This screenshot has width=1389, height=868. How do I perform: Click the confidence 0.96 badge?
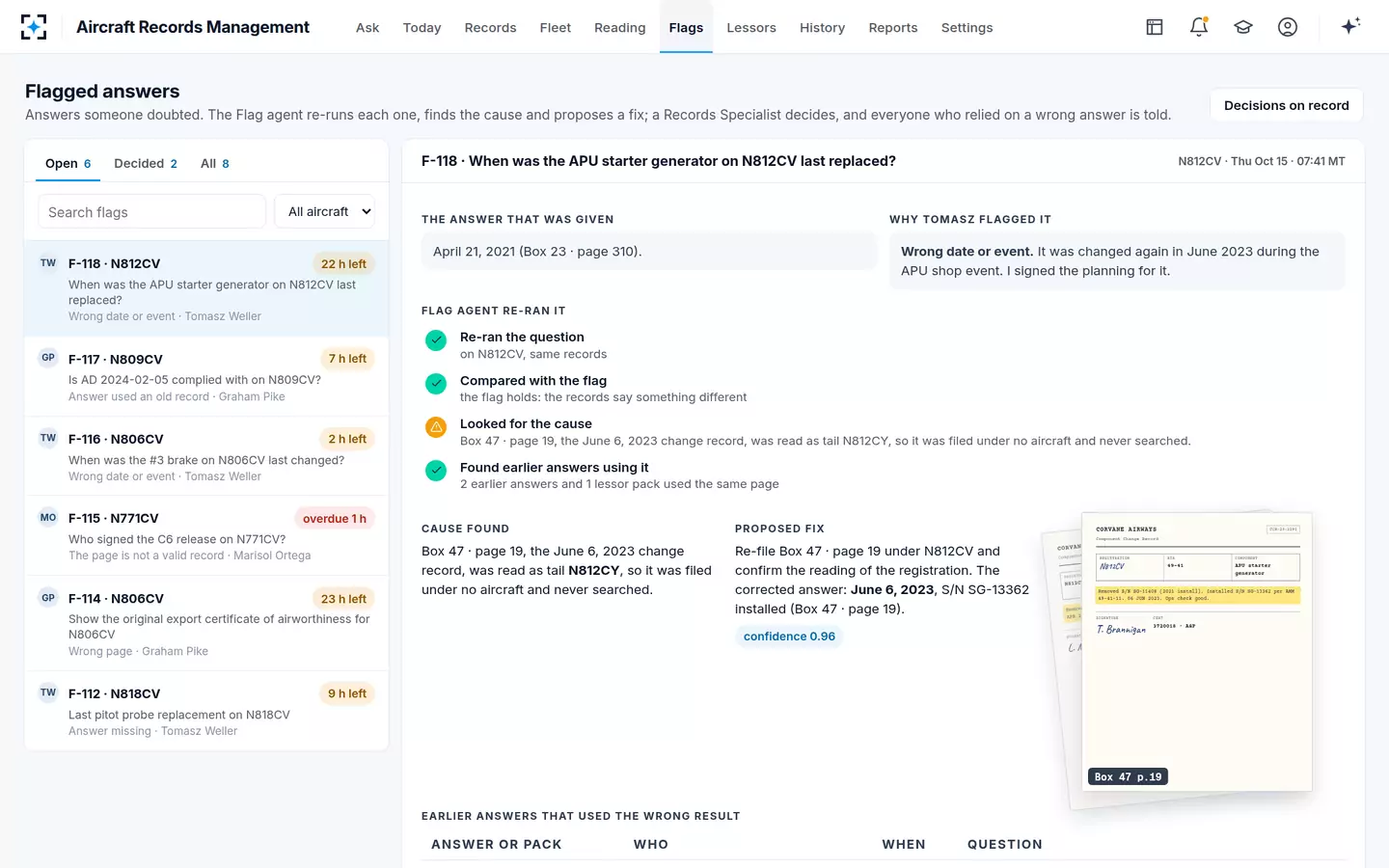tap(789, 637)
